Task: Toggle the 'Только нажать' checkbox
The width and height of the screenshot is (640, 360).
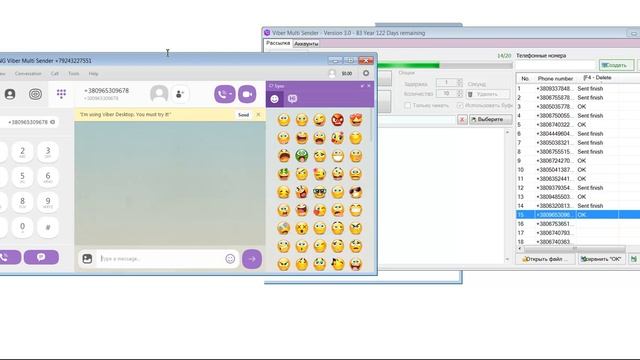Action: tap(407, 105)
